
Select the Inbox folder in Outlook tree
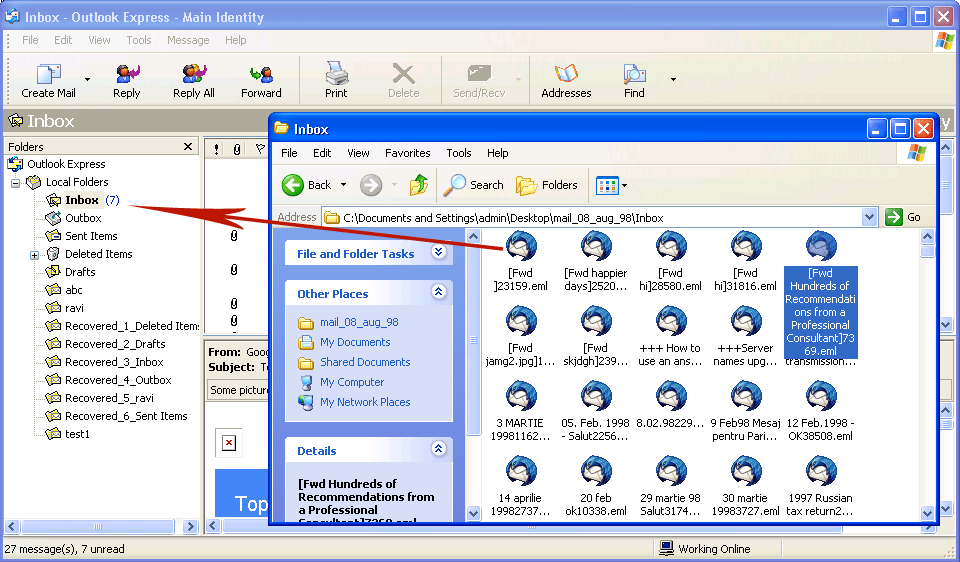(81, 200)
